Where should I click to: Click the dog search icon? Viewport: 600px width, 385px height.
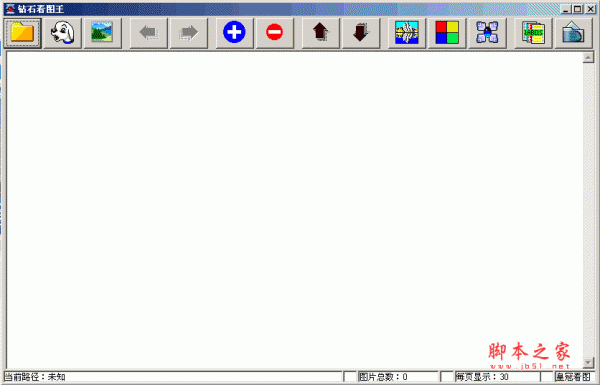coord(63,33)
